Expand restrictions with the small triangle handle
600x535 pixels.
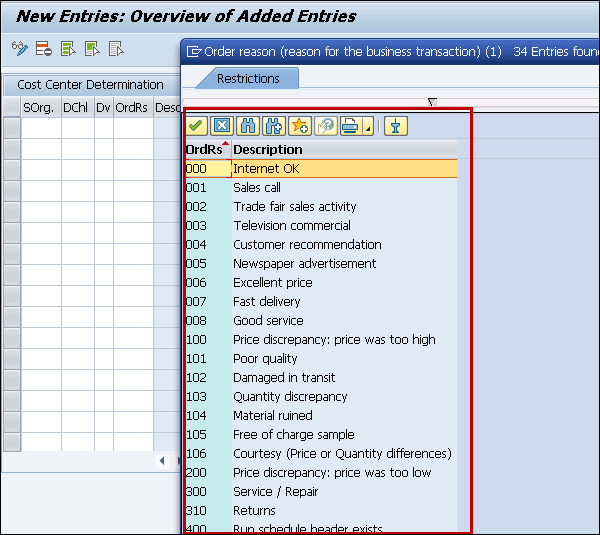point(432,102)
